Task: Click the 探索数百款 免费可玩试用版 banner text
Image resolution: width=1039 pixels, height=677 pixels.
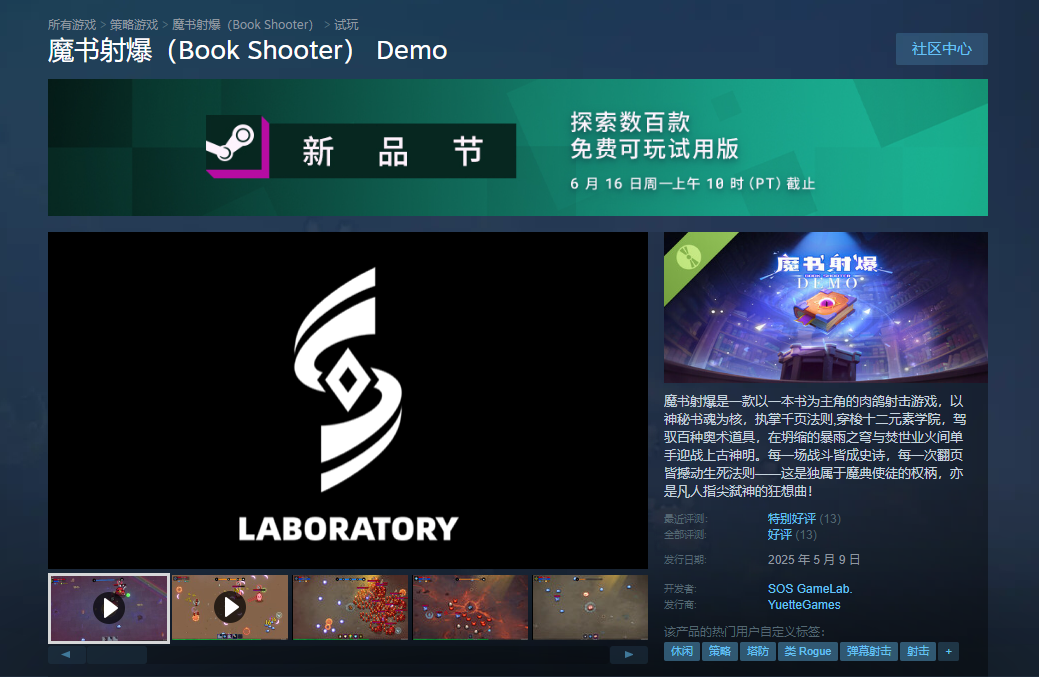Action: [x=655, y=136]
